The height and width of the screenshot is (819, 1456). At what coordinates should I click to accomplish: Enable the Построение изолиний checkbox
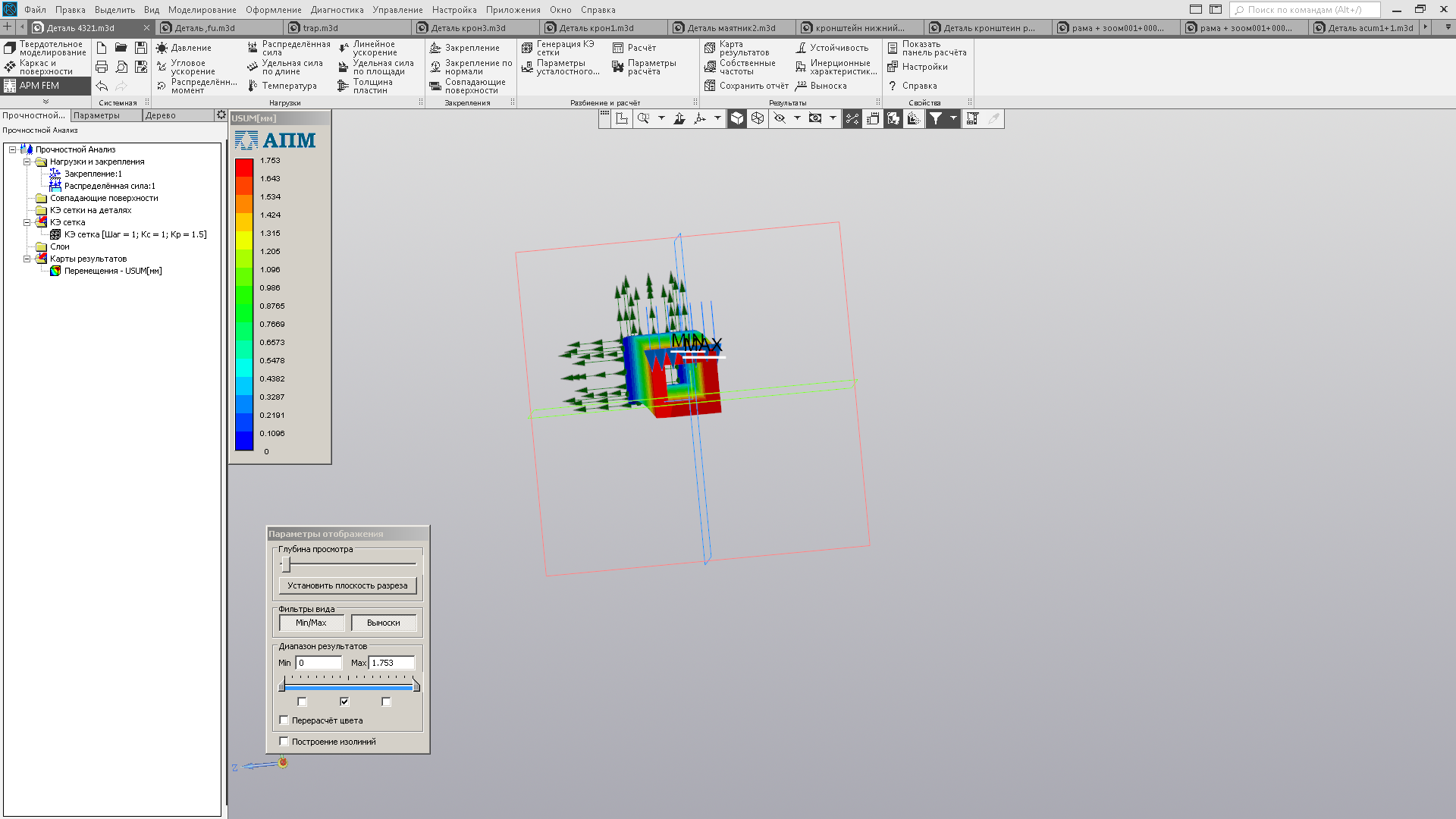coord(284,742)
